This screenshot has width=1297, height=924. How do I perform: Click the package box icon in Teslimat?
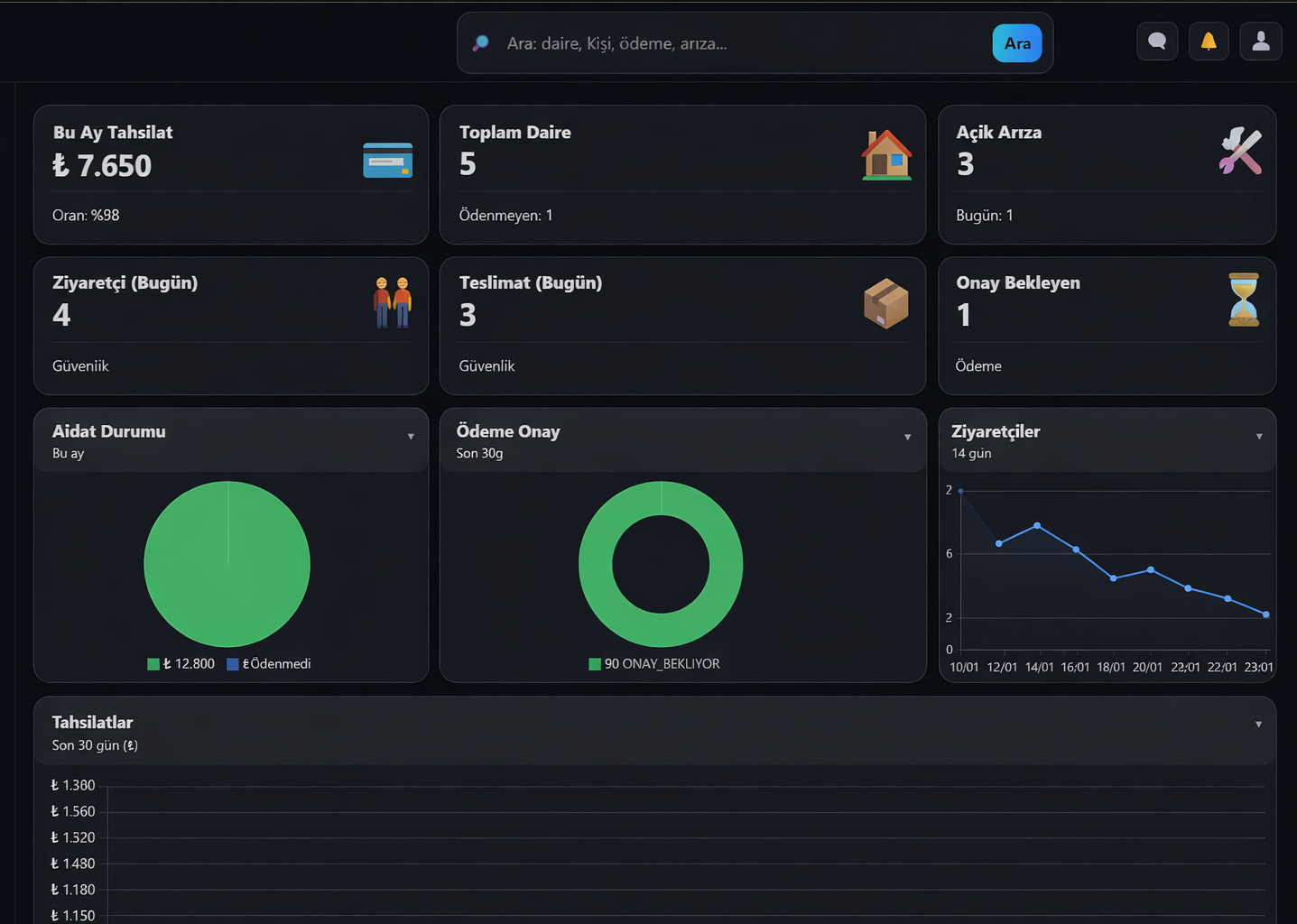[885, 303]
